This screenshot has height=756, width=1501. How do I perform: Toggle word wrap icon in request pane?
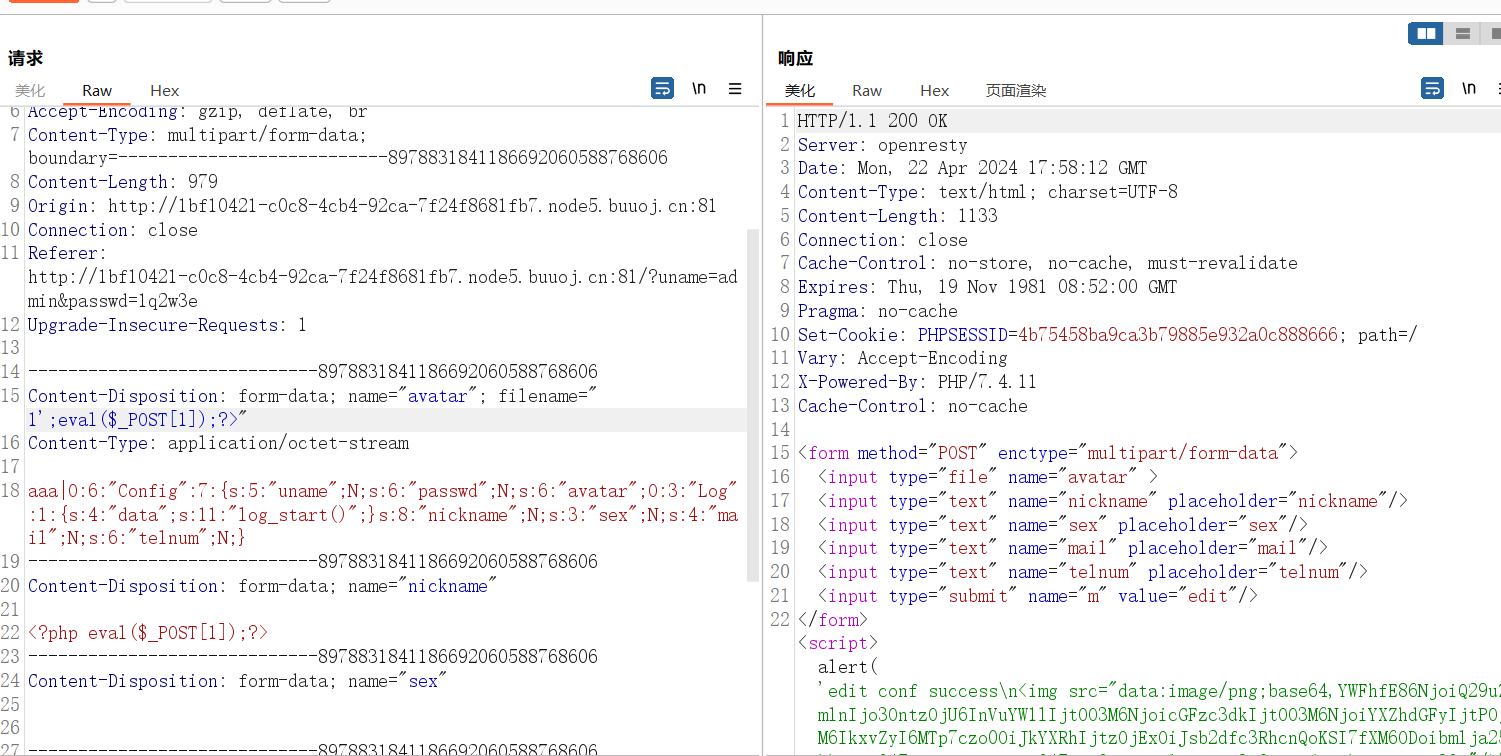[x=662, y=89]
